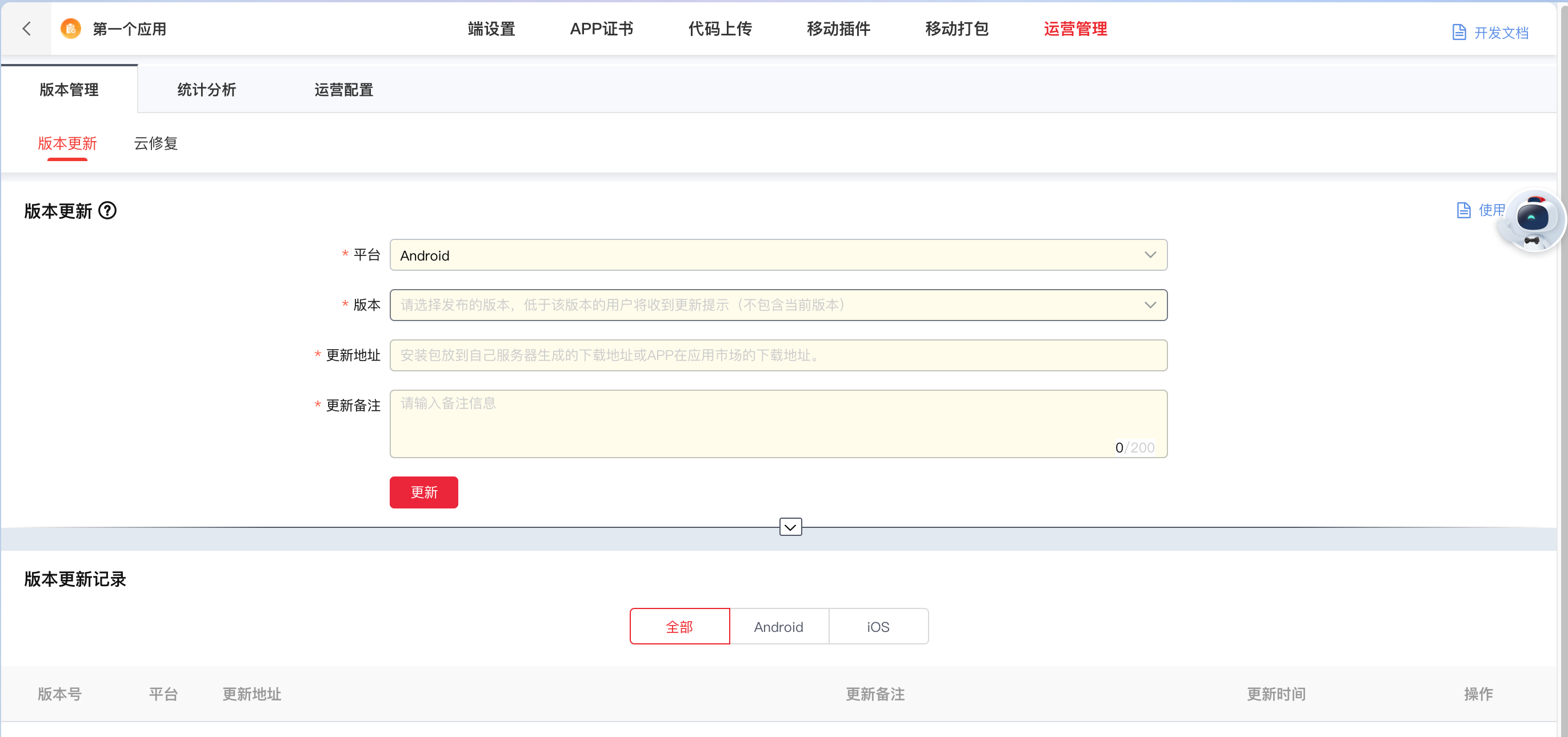Switch to 统计分析 tab

206,90
